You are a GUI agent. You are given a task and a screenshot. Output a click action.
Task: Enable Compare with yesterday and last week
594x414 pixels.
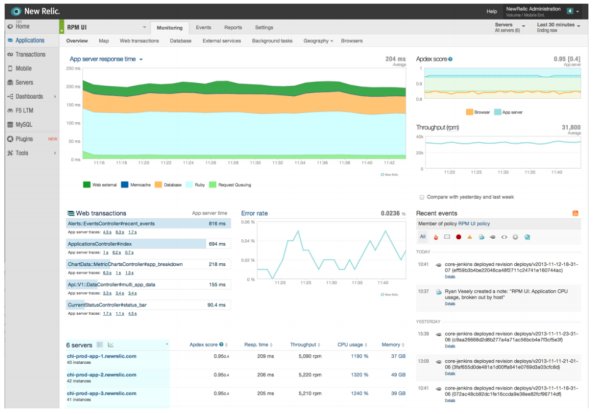click(422, 197)
